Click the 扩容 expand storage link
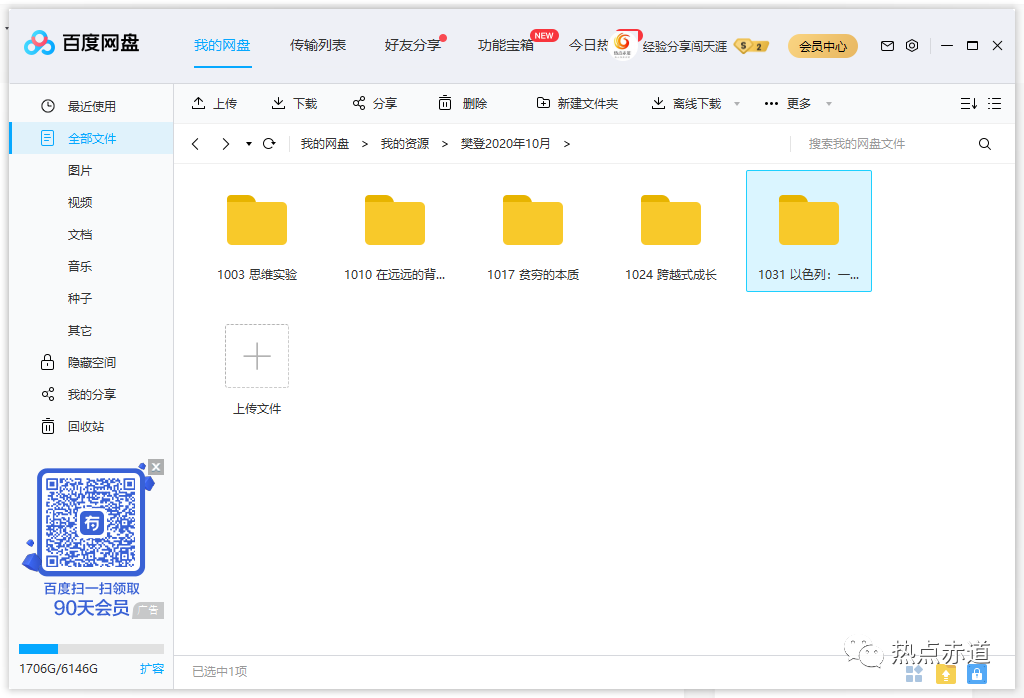Screen dimensions: 1024x698 (x=152, y=668)
